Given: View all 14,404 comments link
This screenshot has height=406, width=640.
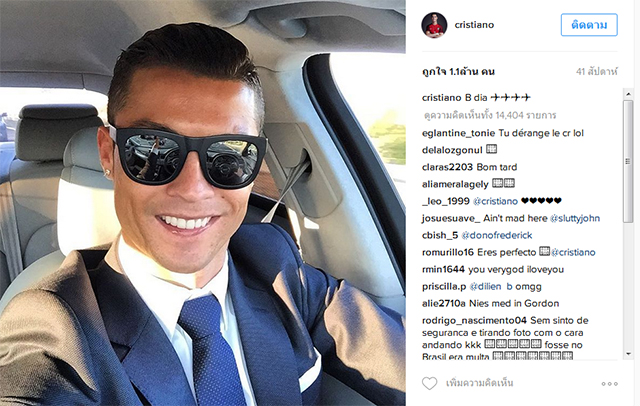Looking at the screenshot, I should tap(490, 115).
